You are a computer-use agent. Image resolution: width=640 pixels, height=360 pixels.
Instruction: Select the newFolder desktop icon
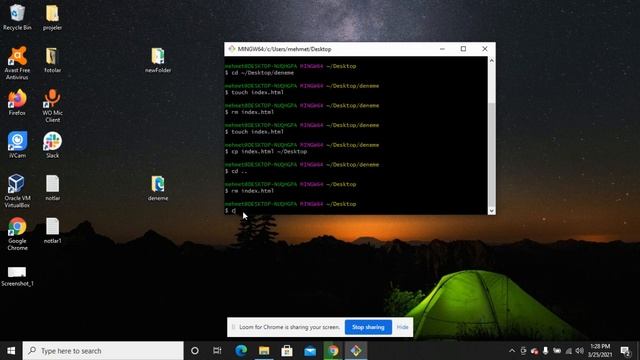tap(158, 60)
